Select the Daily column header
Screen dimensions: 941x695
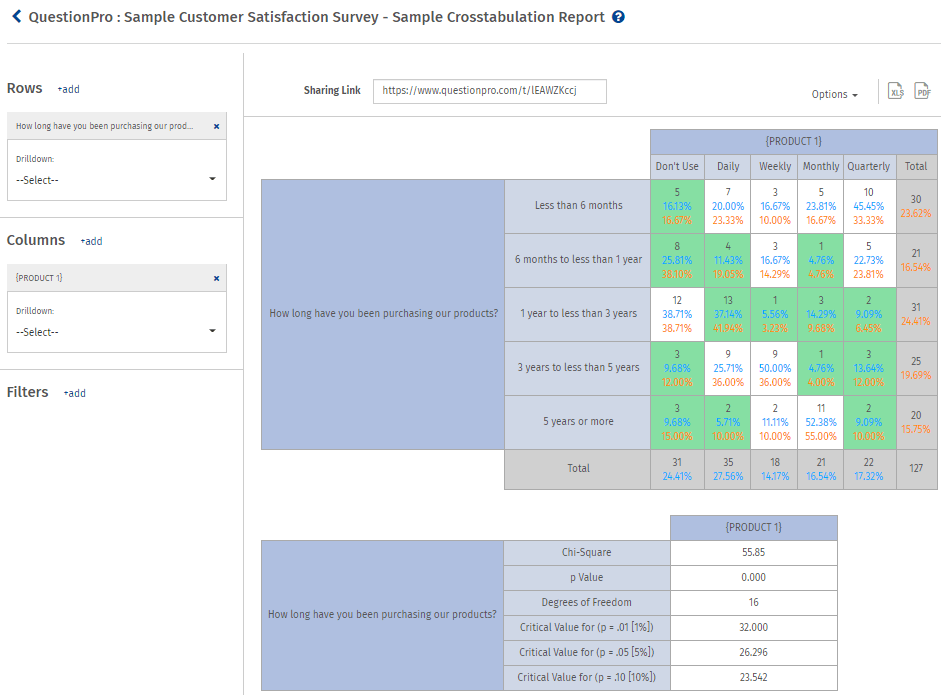click(728, 166)
